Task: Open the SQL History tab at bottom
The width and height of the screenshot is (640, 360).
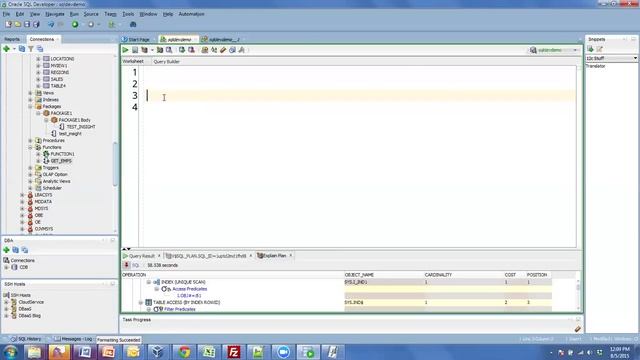Action: tap(26, 339)
